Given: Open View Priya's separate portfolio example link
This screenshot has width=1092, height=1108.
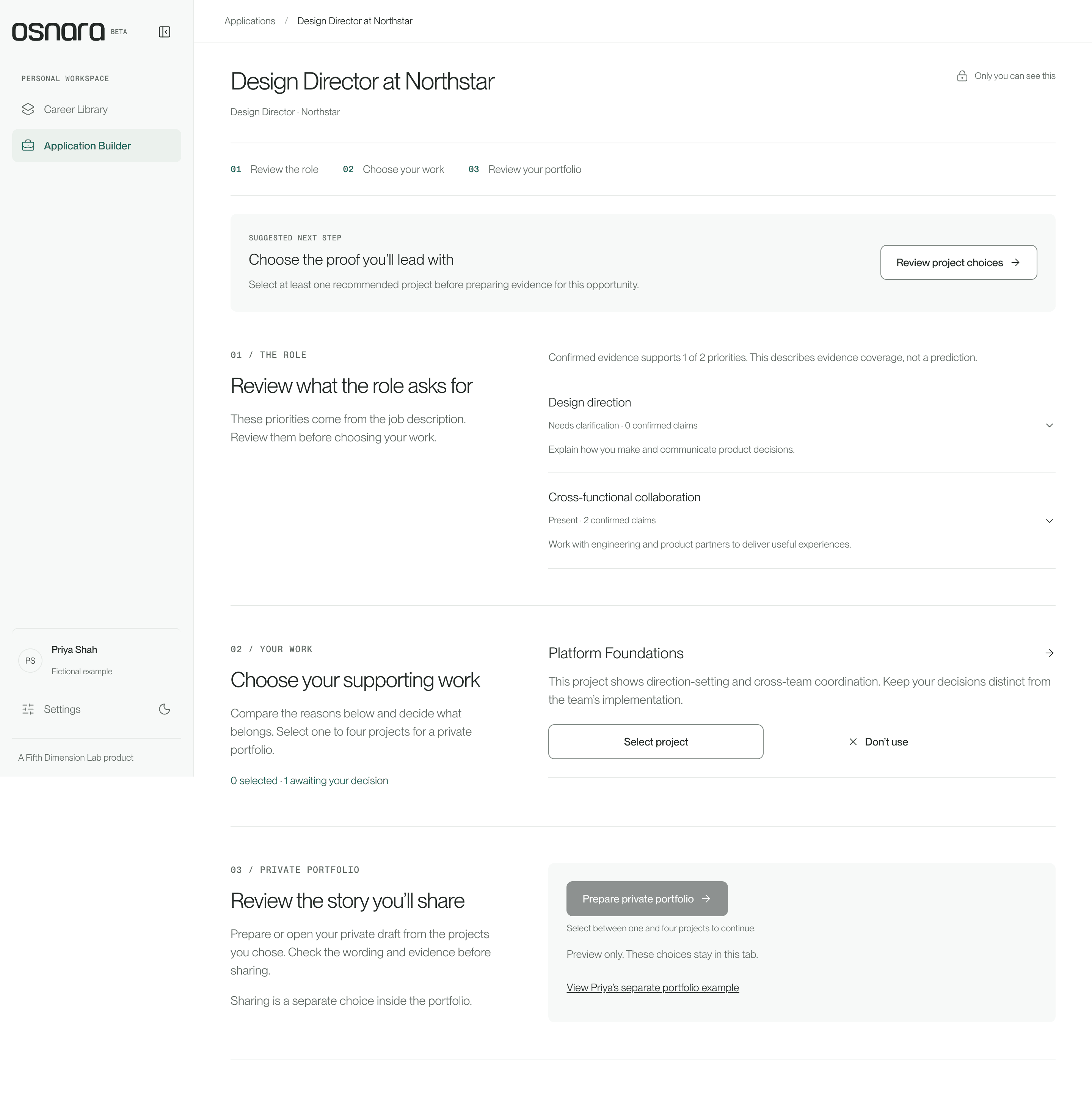Looking at the screenshot, I should click(x=653, y=987).
